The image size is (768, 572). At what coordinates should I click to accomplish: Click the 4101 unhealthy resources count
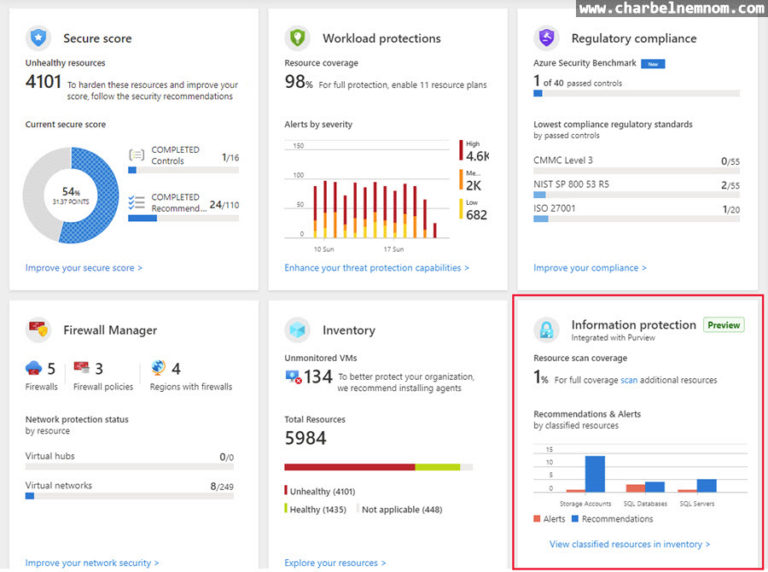(44, 82)
